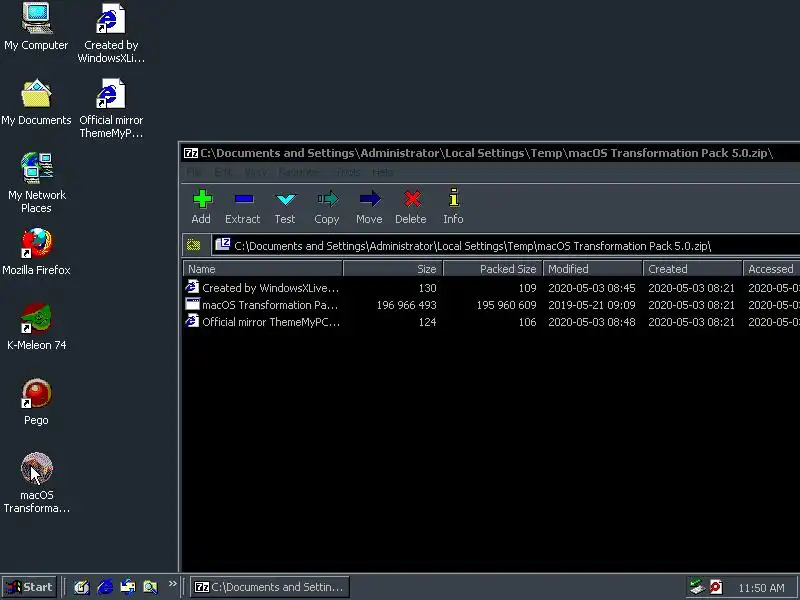Click the green network tray icon

click(696, 587)
